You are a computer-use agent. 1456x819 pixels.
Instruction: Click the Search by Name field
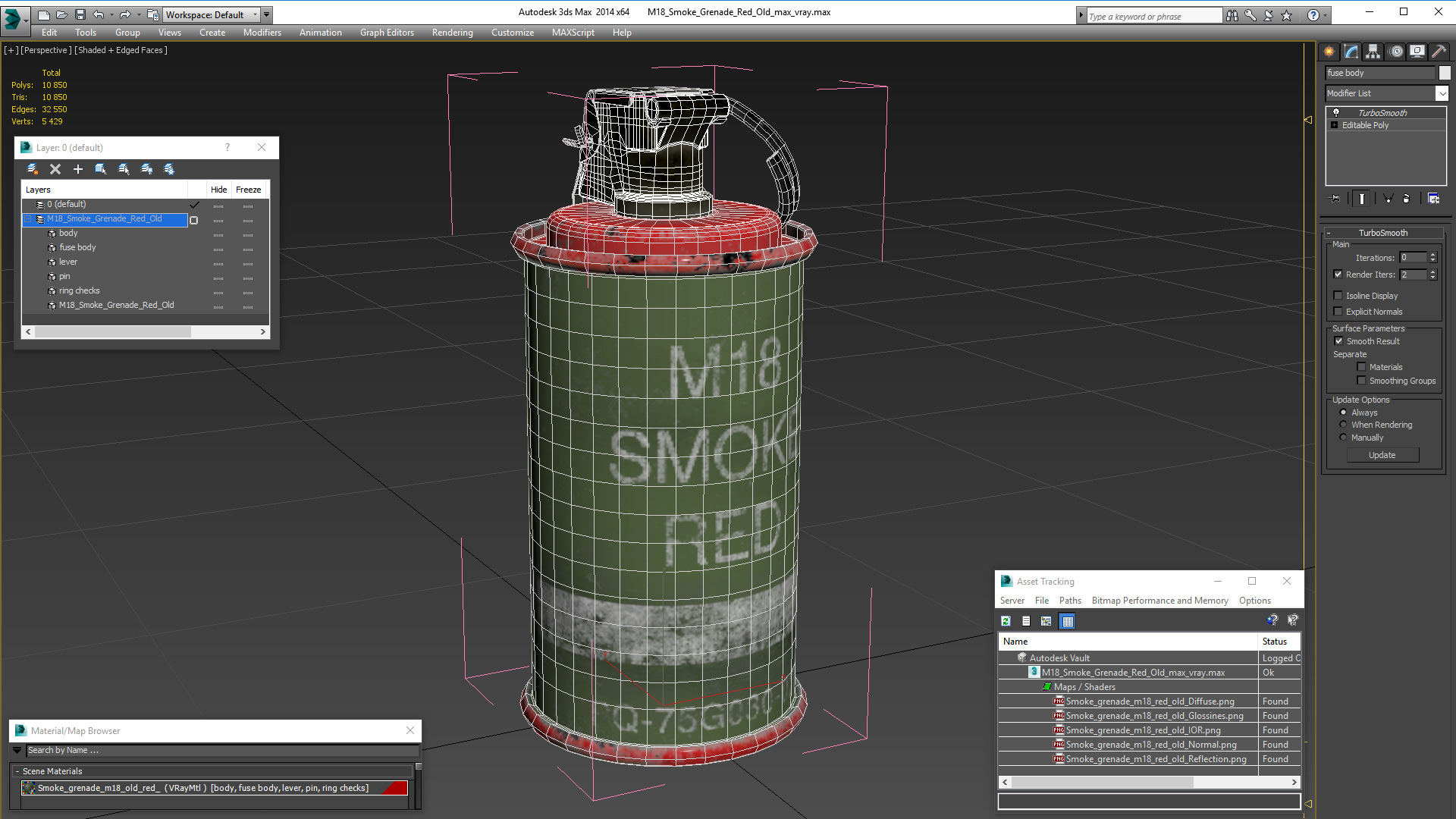[x=220, y=750]
